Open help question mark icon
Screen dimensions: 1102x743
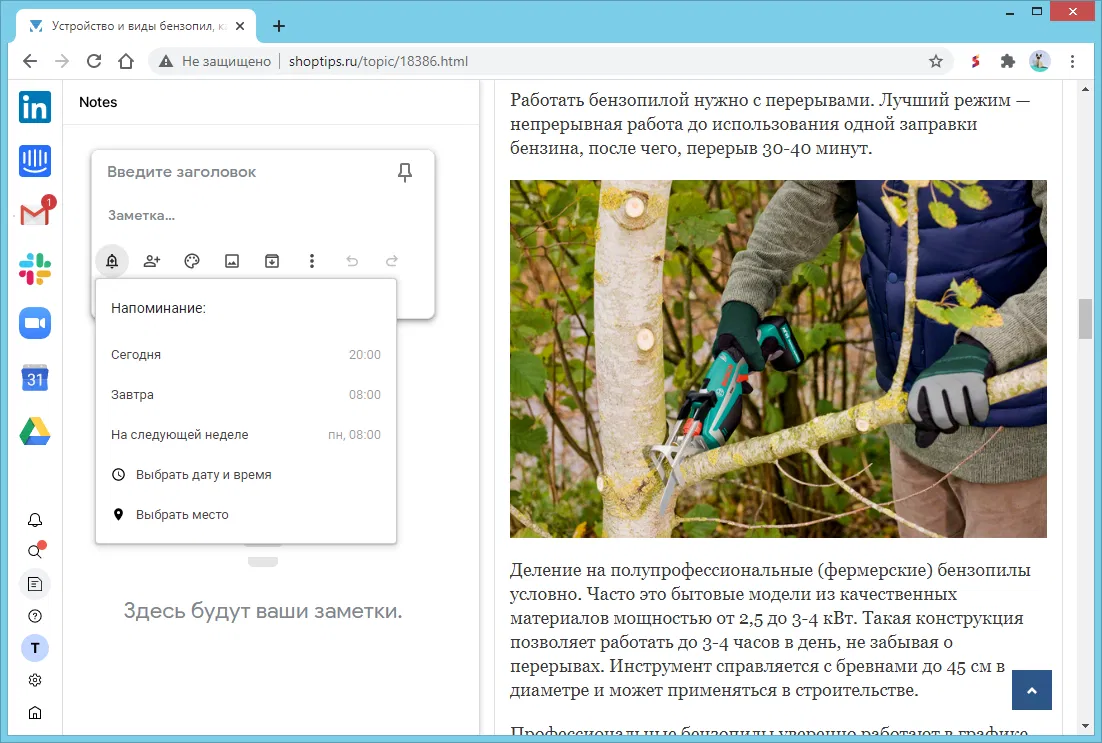click(x=34, y=616)
